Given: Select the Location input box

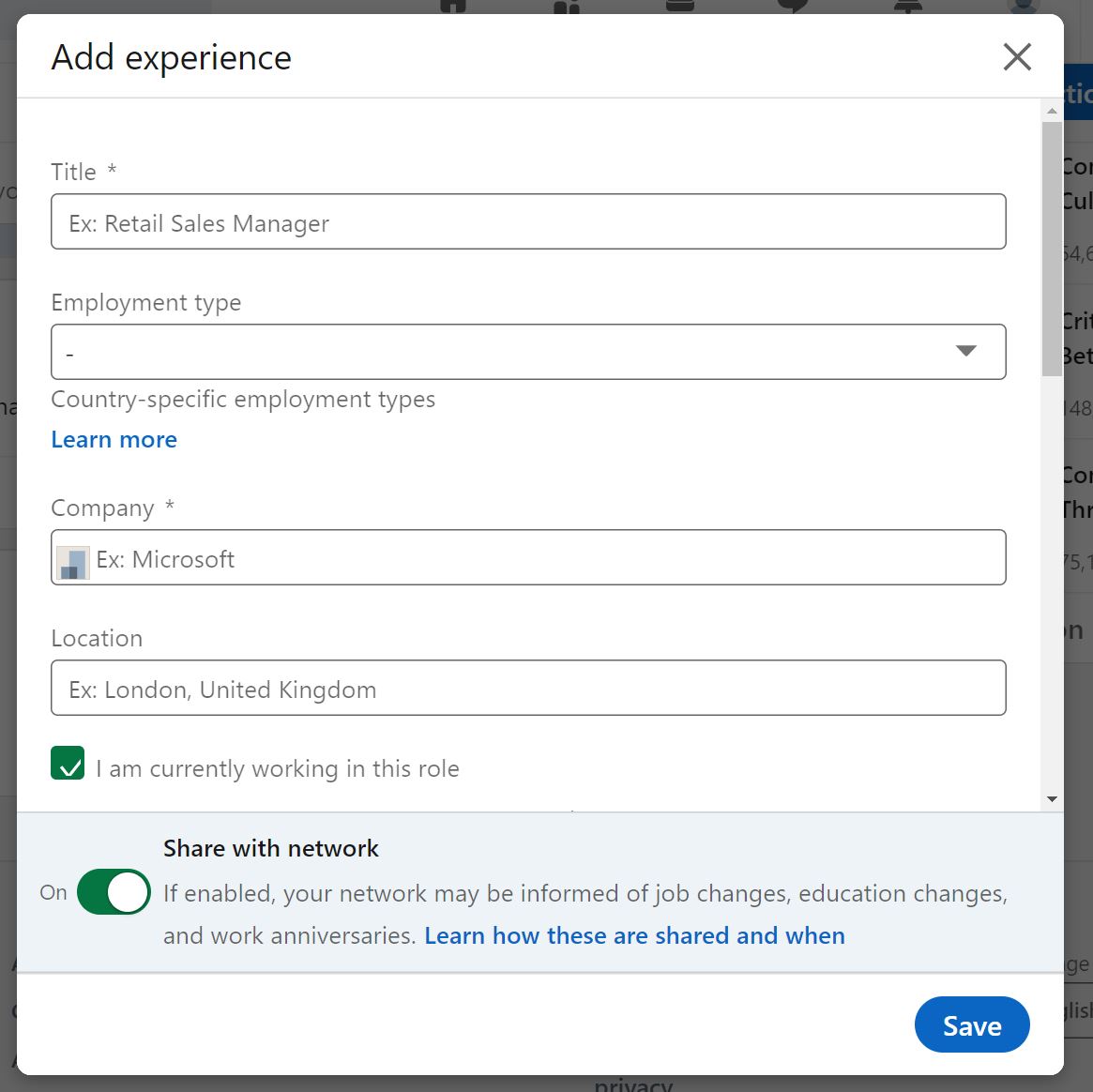Looking at the screenshot, I should (527, 689).
